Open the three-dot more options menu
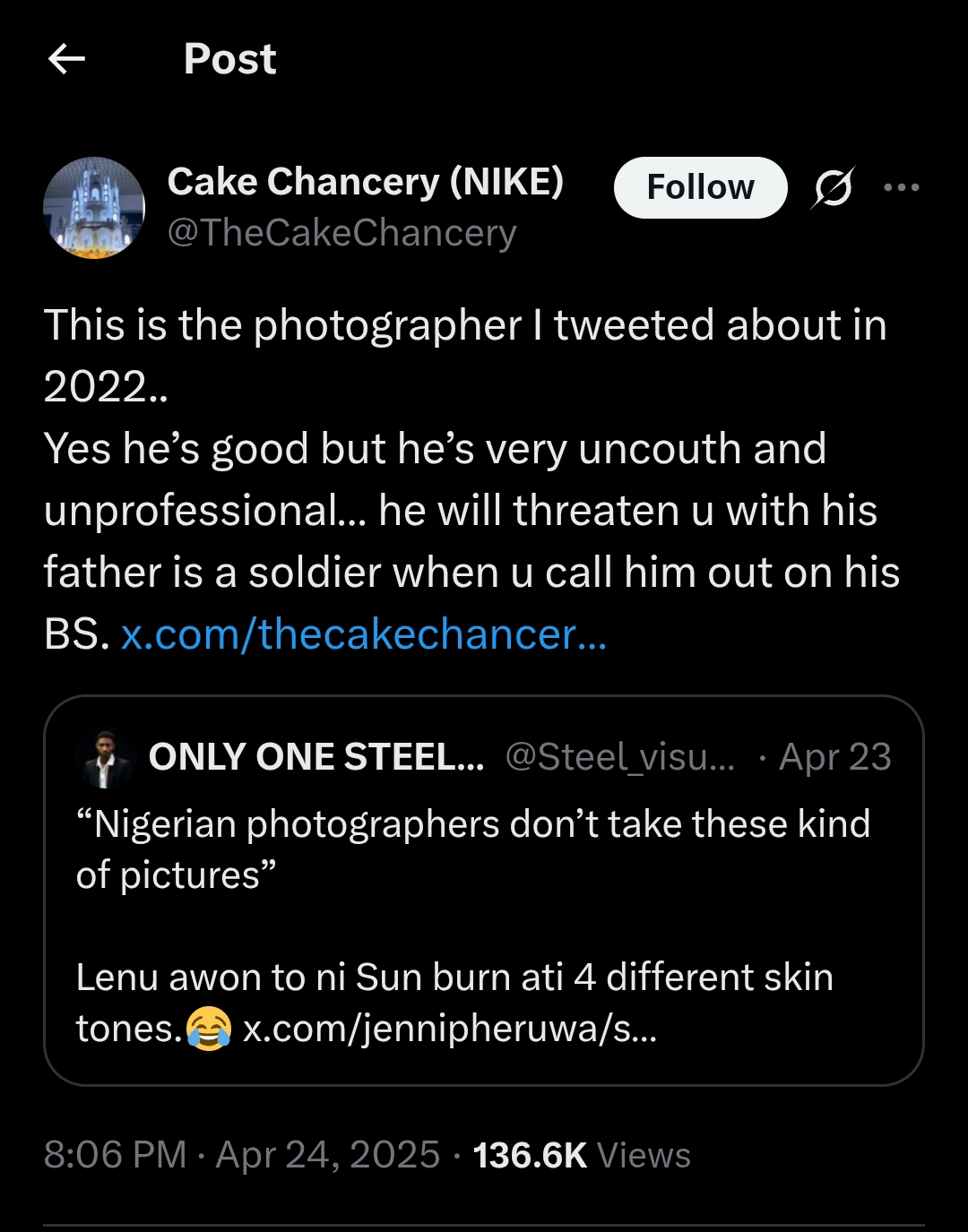Image resolution: width=968 pixels, height=1232 pixels. pyautogui.click(x=901, y=187)
